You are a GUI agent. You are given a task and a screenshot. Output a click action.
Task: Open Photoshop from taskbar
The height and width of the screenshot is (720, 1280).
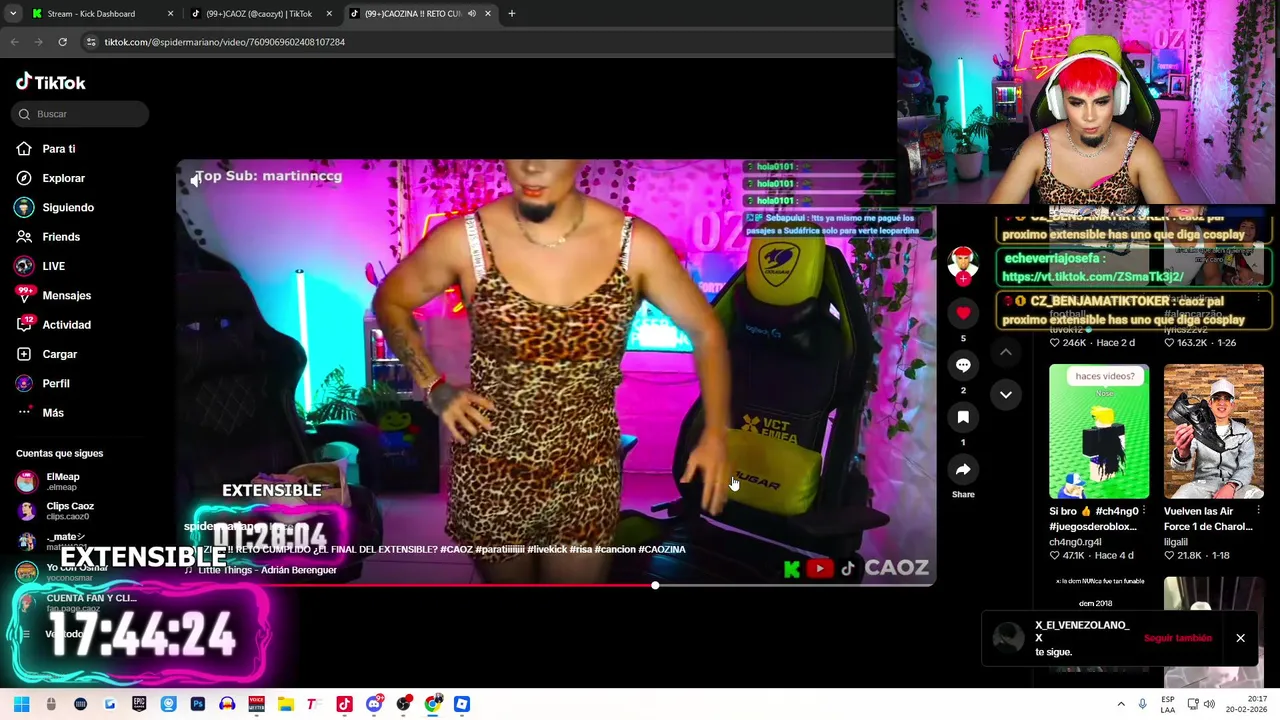(x=197, y=704)
